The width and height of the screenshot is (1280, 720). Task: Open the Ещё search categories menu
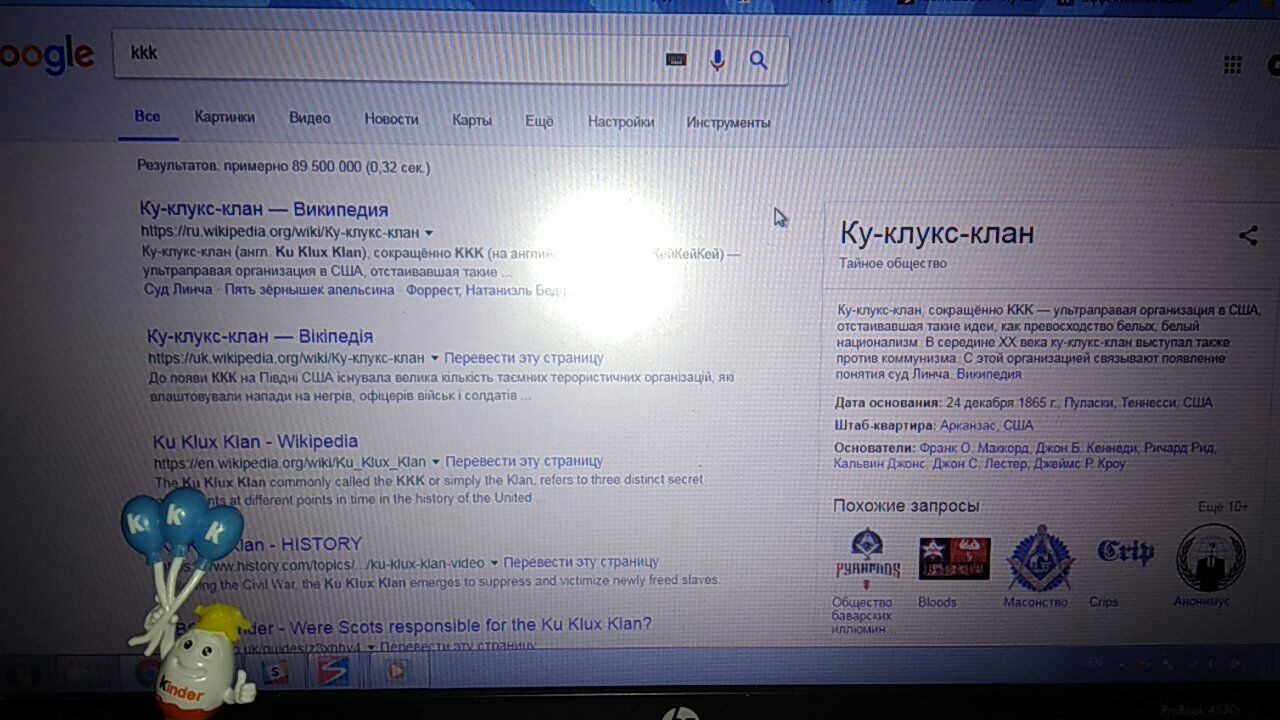pos(539,121)
